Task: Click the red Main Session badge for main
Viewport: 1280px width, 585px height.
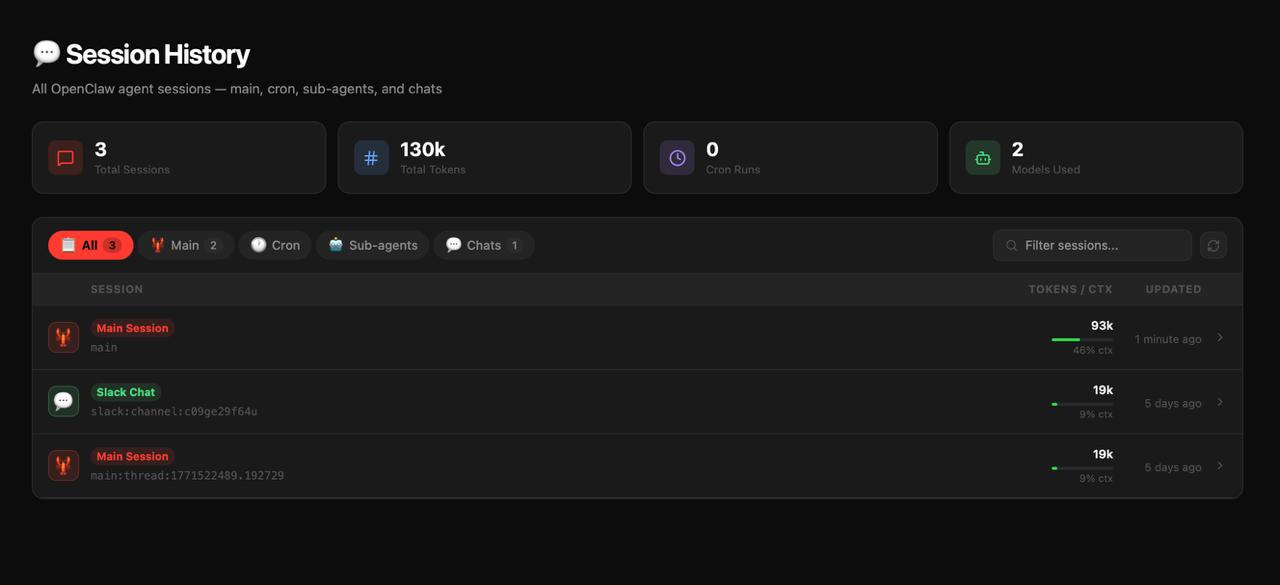Action: (133, 328)
